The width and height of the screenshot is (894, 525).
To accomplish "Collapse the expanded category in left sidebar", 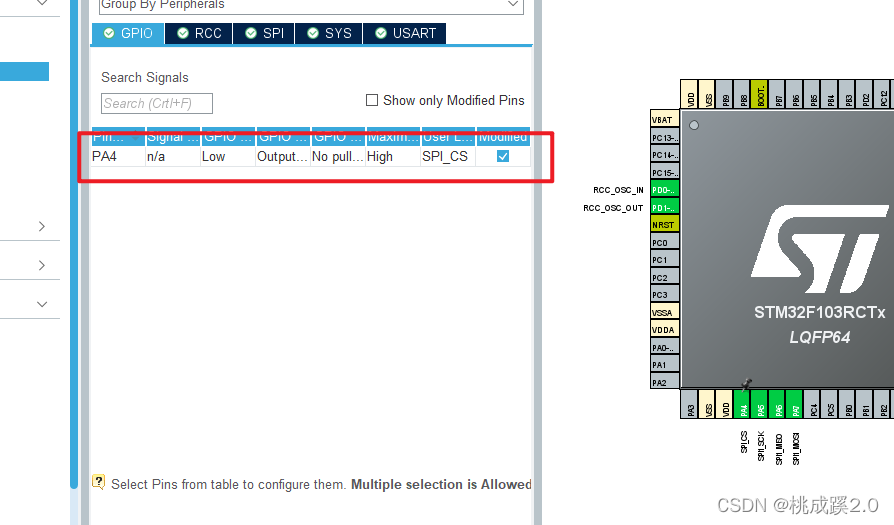I will [41, 303].
